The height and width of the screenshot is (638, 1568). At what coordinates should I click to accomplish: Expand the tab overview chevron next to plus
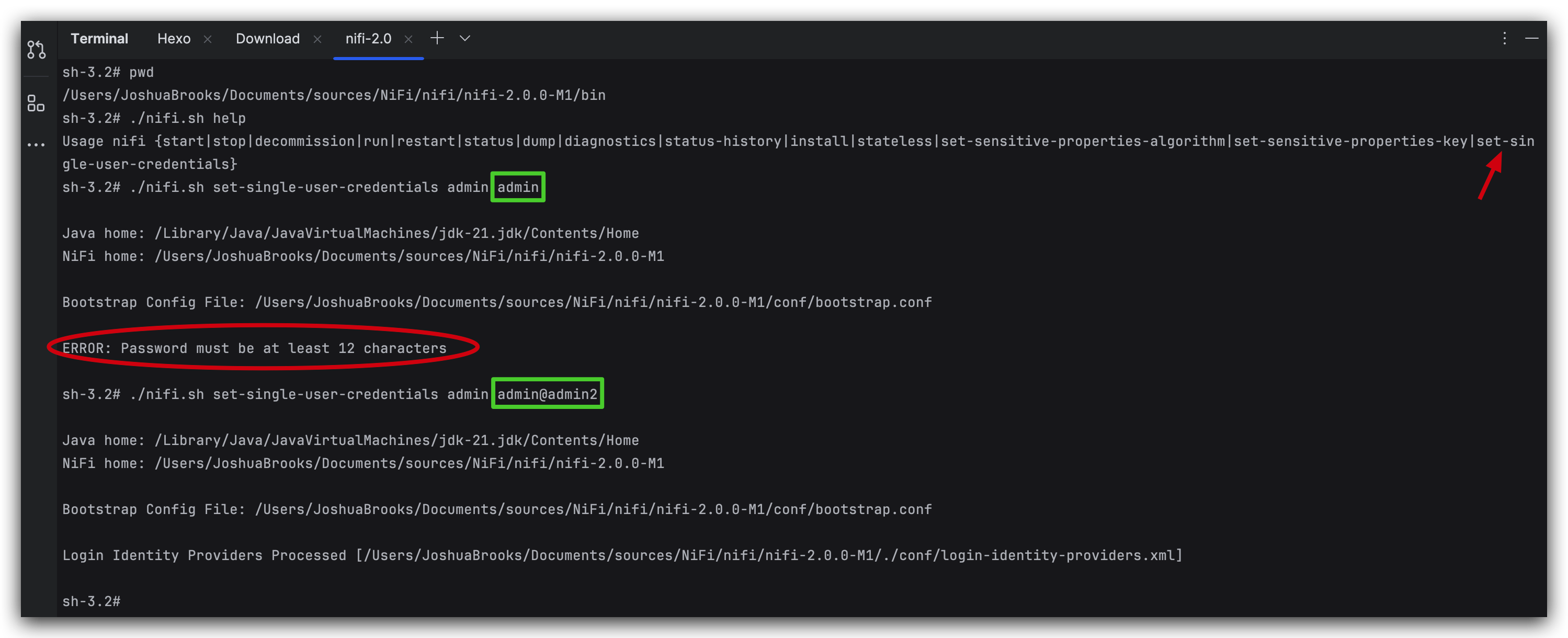pyautogui.click(x=464, y=38)
